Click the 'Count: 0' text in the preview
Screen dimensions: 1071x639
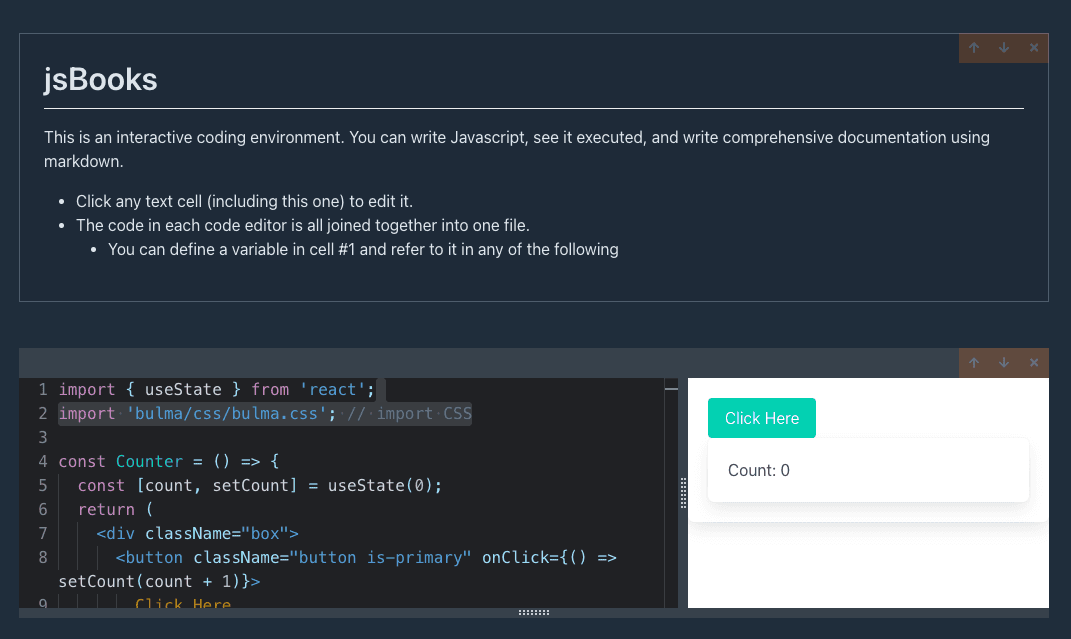759,470
